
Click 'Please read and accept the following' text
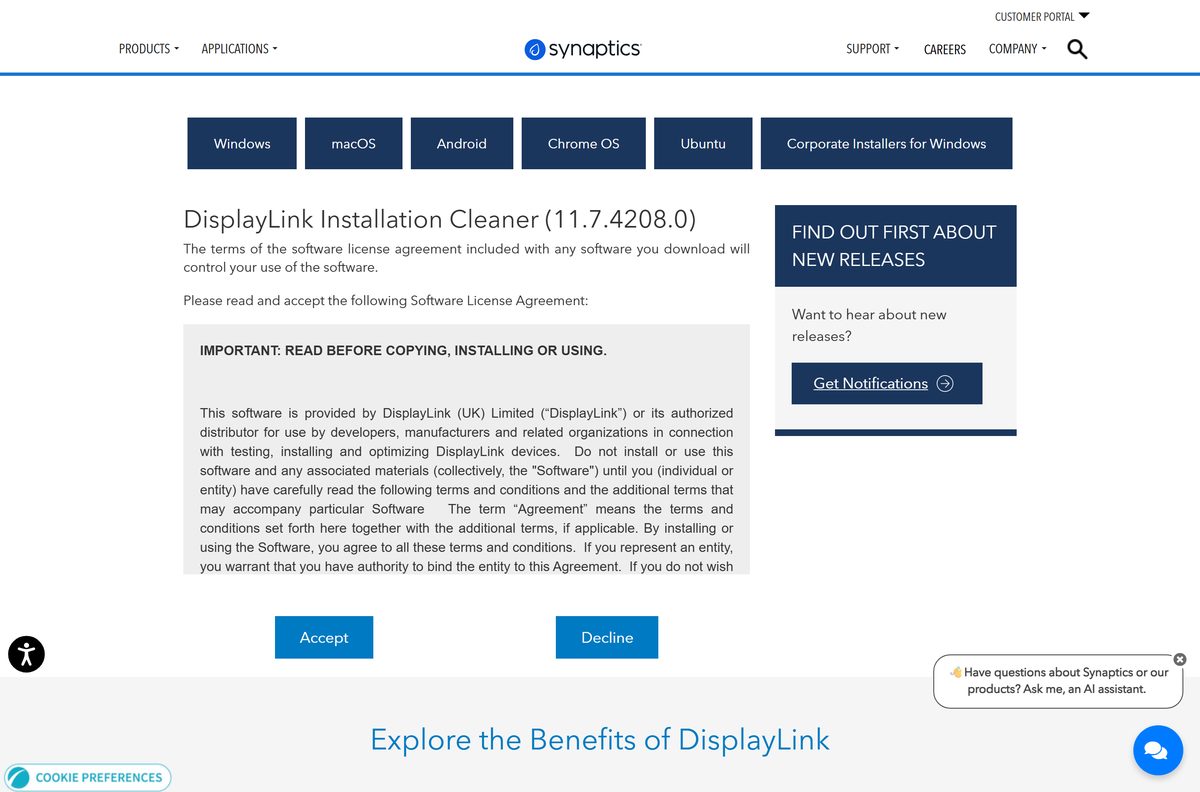tap(386, 300)
